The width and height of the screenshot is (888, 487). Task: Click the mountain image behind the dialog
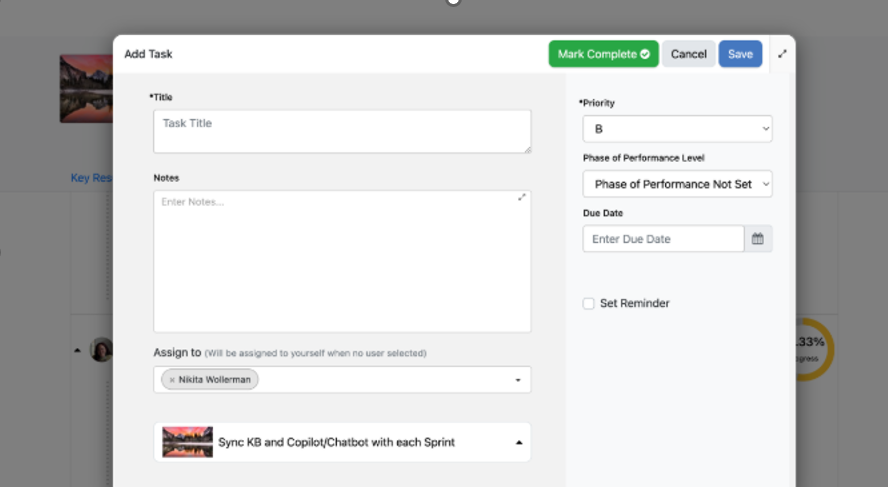point(86,88)
